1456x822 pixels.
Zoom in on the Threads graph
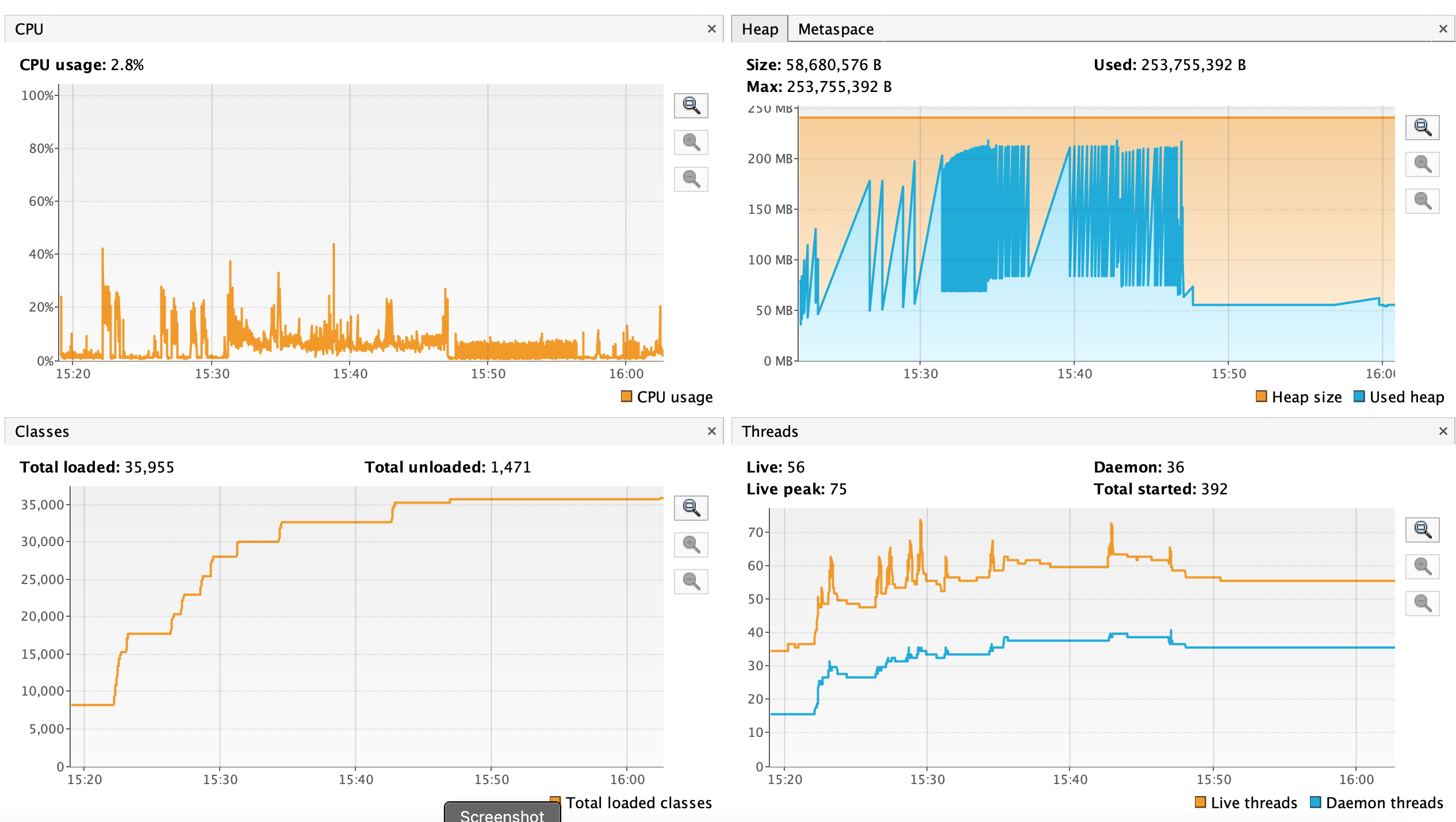click(x=1422, y=567)
